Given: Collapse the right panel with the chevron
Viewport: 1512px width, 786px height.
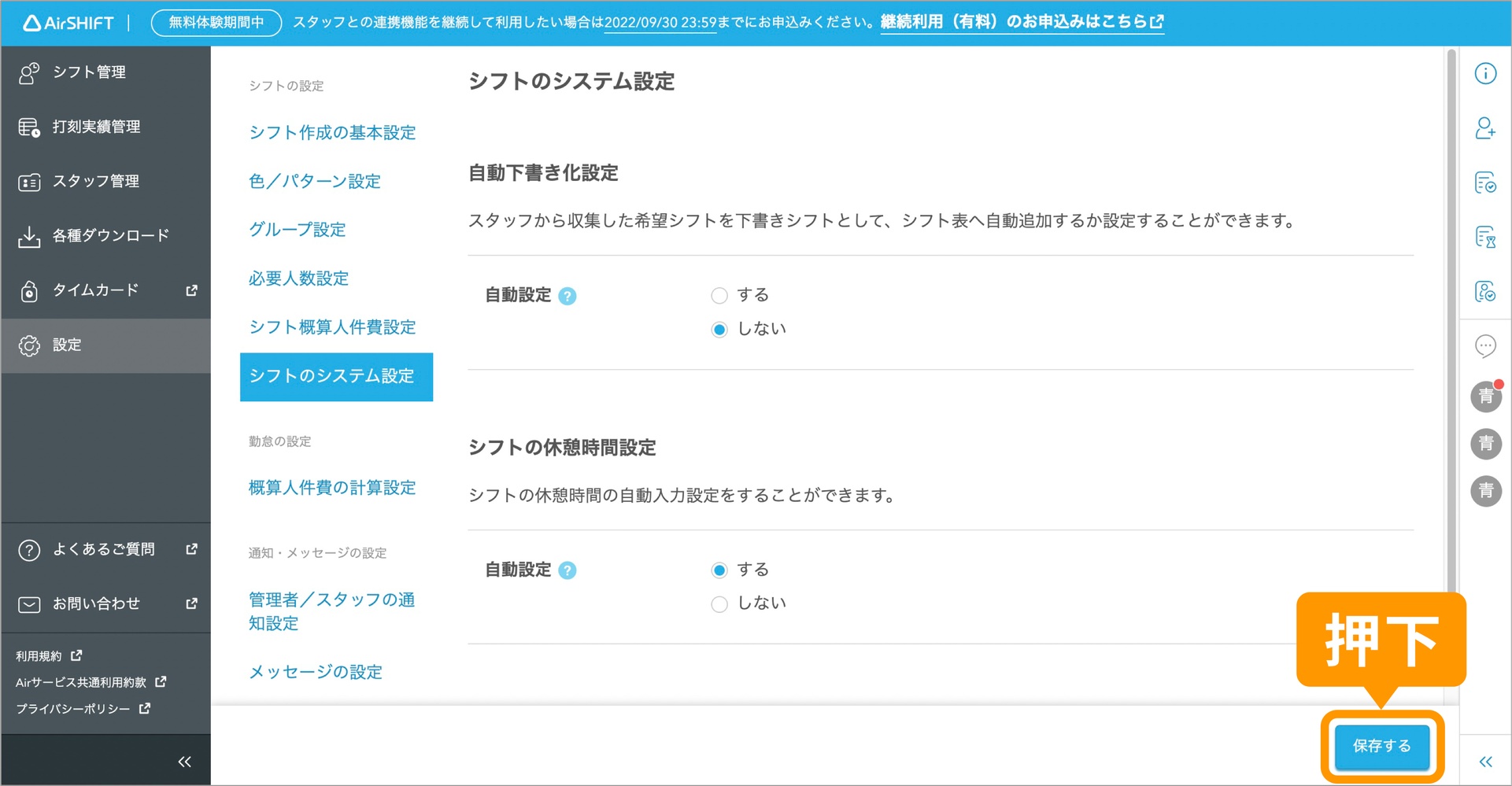Looking at the screenshot, I should [1485, 760].
